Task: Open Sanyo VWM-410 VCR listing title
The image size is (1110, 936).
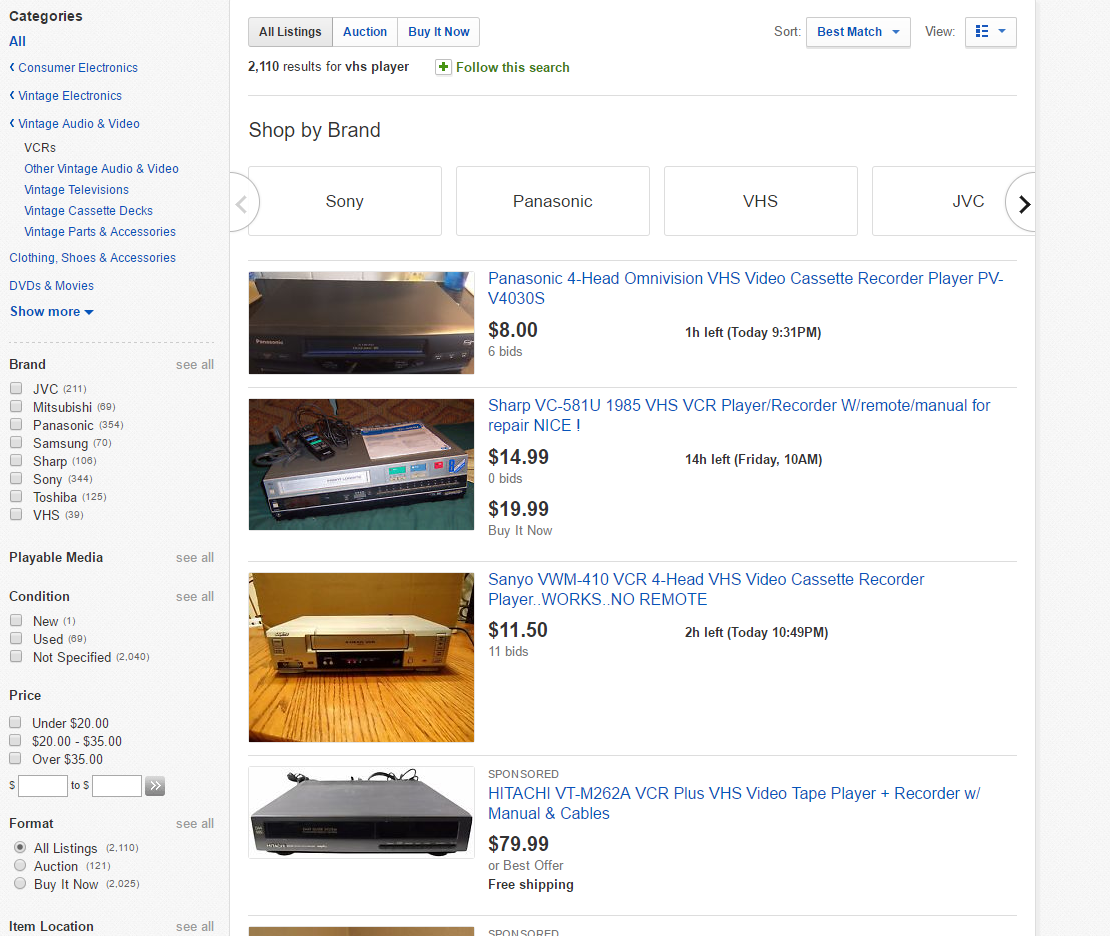Action: [706, 589]
